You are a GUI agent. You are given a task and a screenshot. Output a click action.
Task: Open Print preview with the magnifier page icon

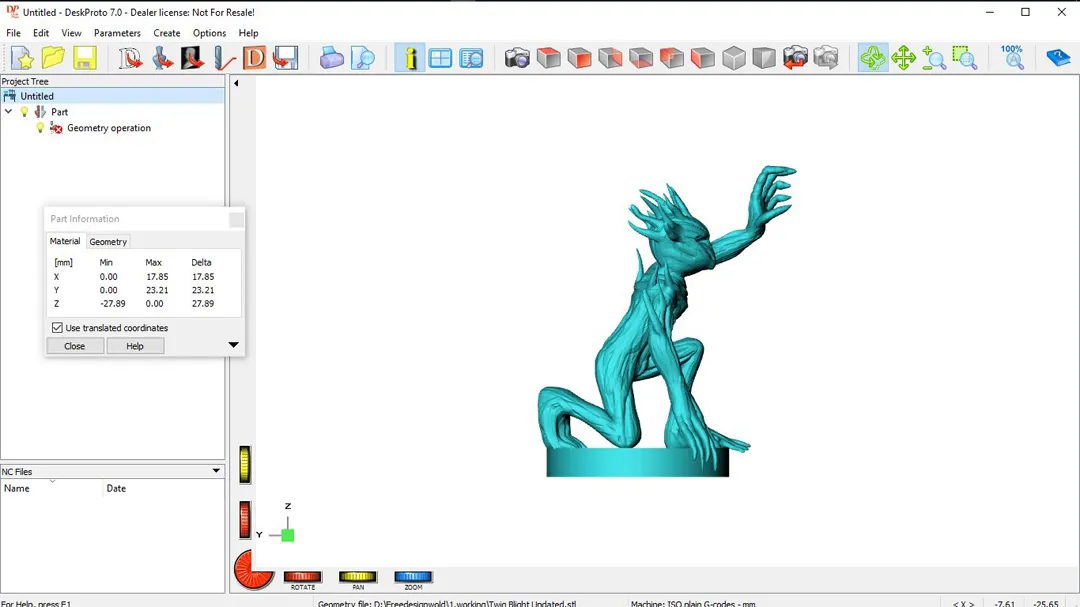point(362,58)
